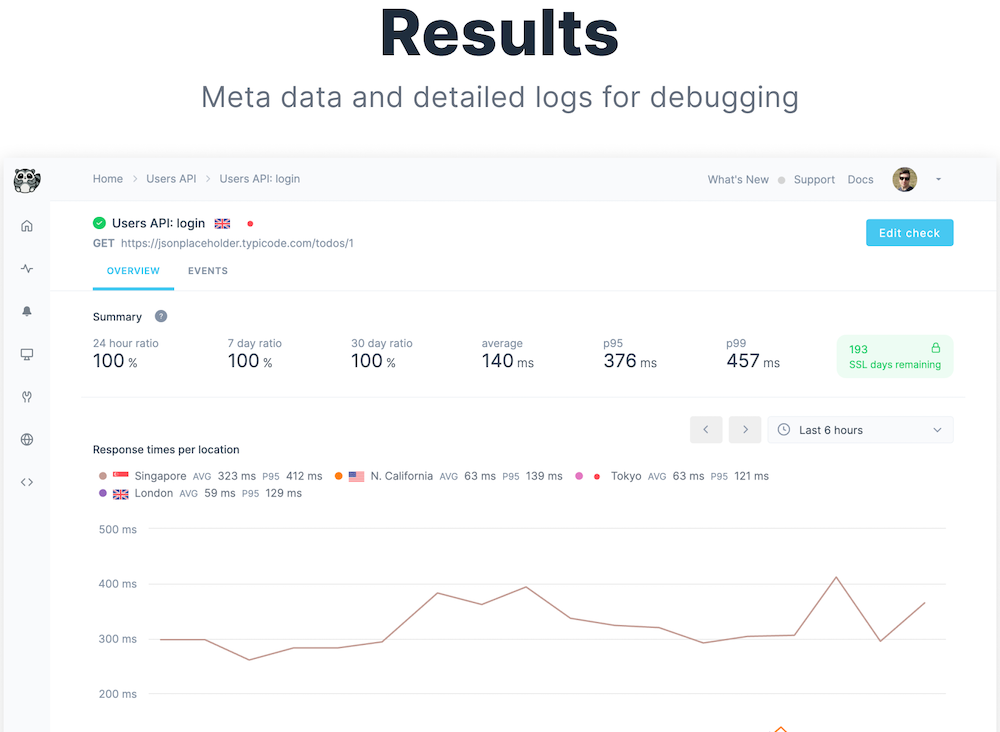Toggle the Singapore series in chart legend
This screenshot has width=1000, height=732.
coord(160,476)
